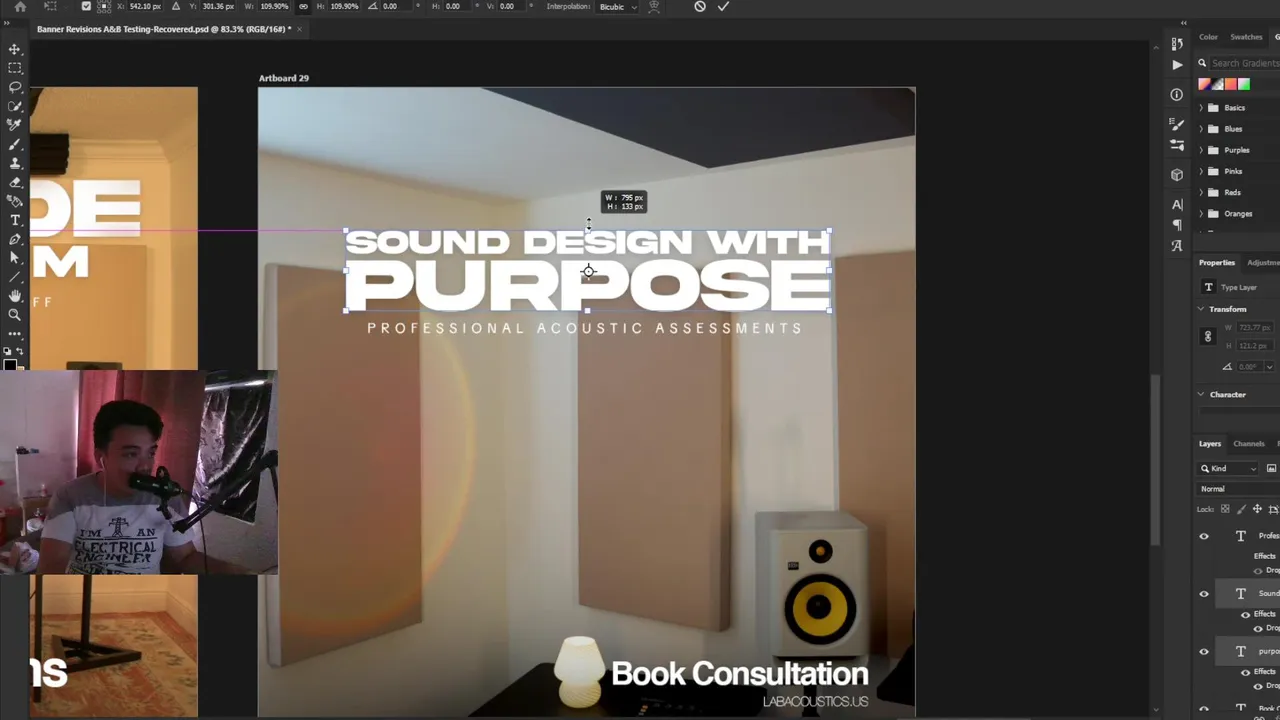1280x720 pixels.
Task: Toggle Effects visibility under purpose layer
Action: tap(1246, 672)
